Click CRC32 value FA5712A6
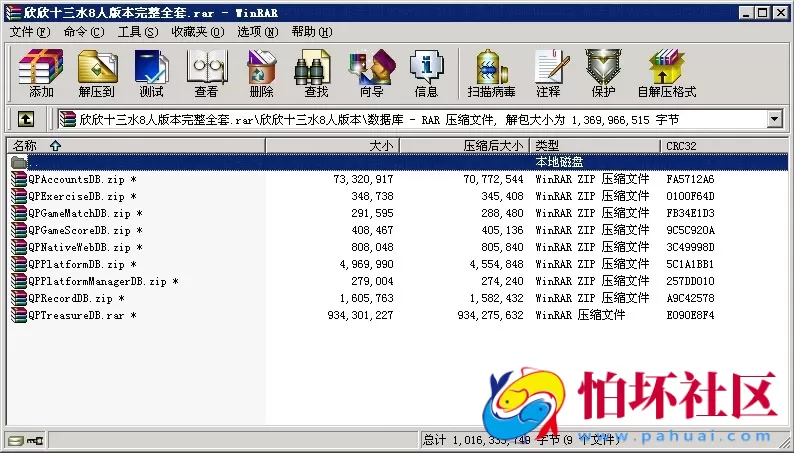This screenshot has width=794, height=453. pos(690,179)
